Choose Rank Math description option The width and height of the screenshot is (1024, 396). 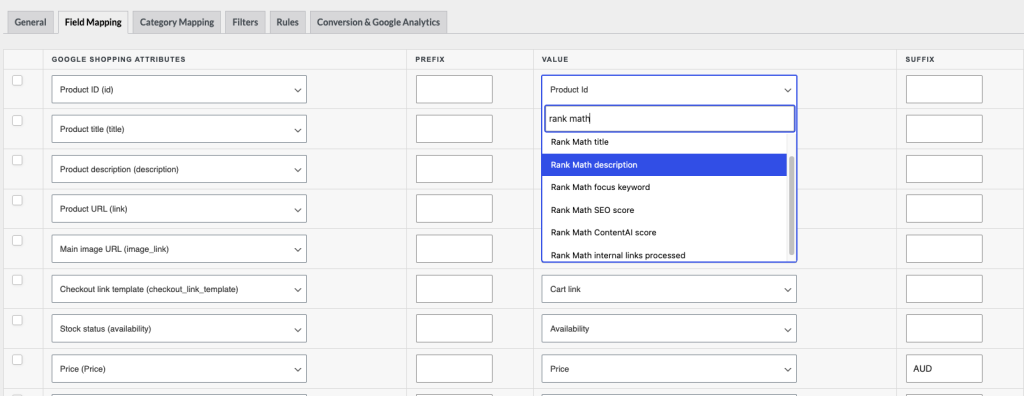(x=664, y=165)
